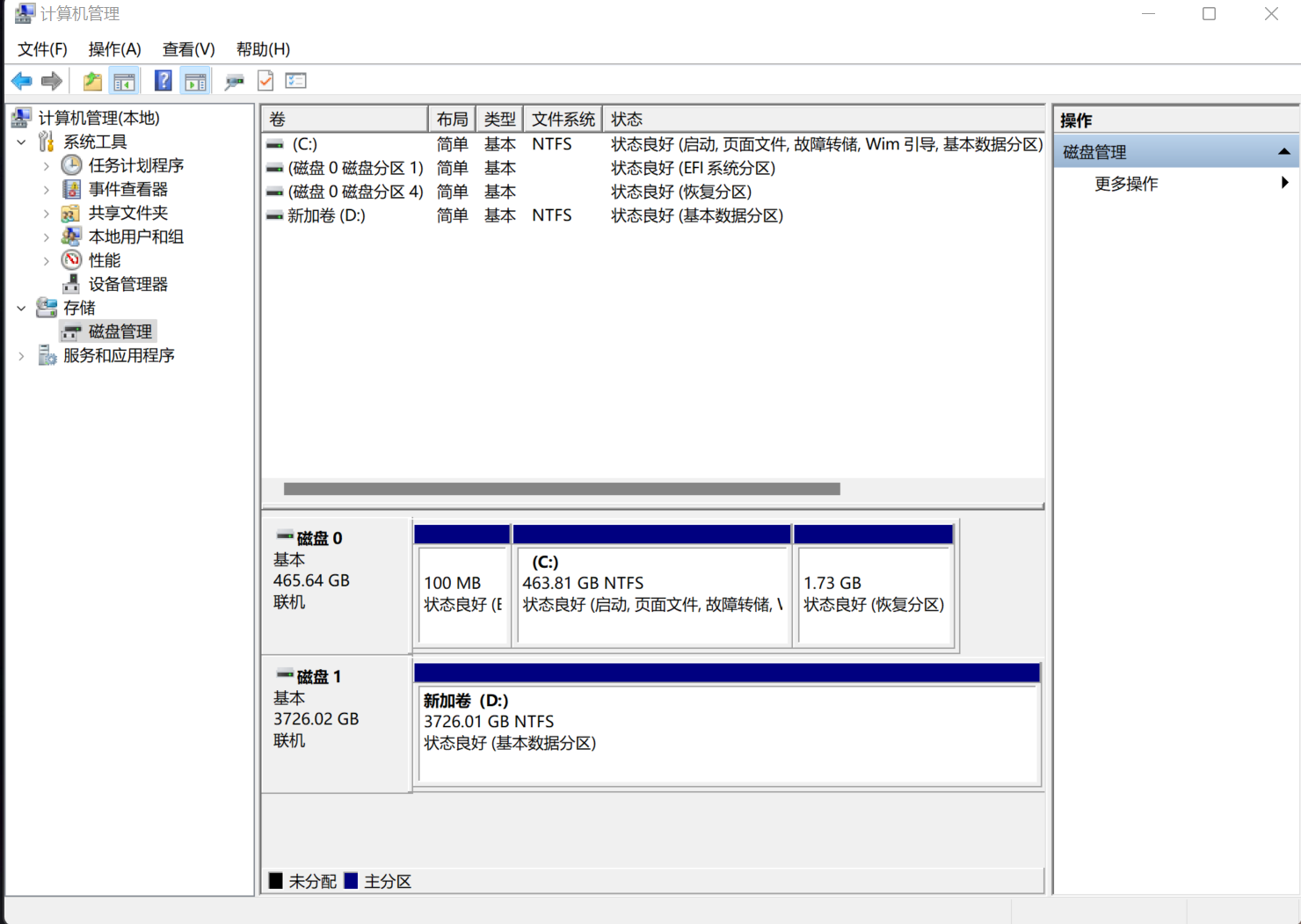Open the 查看(V) menu
This screenshot has width=1301, height=924.
coord(188,49)
